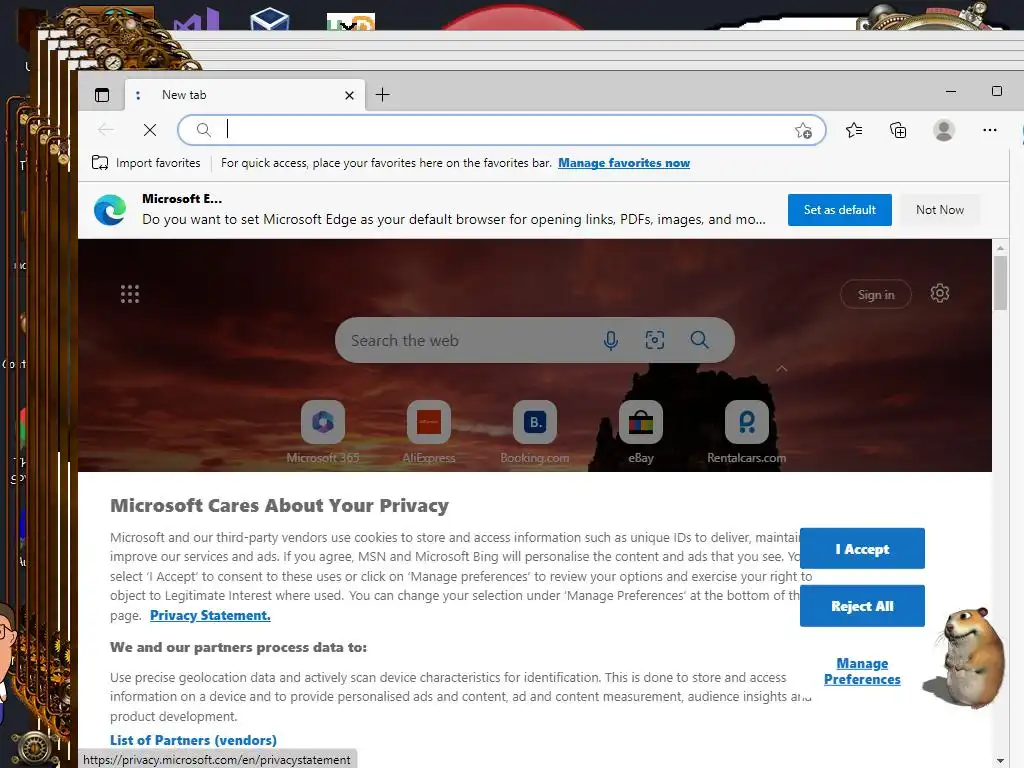Start voice search microphone icon
1024x768 pixels.
coord(611,340)
